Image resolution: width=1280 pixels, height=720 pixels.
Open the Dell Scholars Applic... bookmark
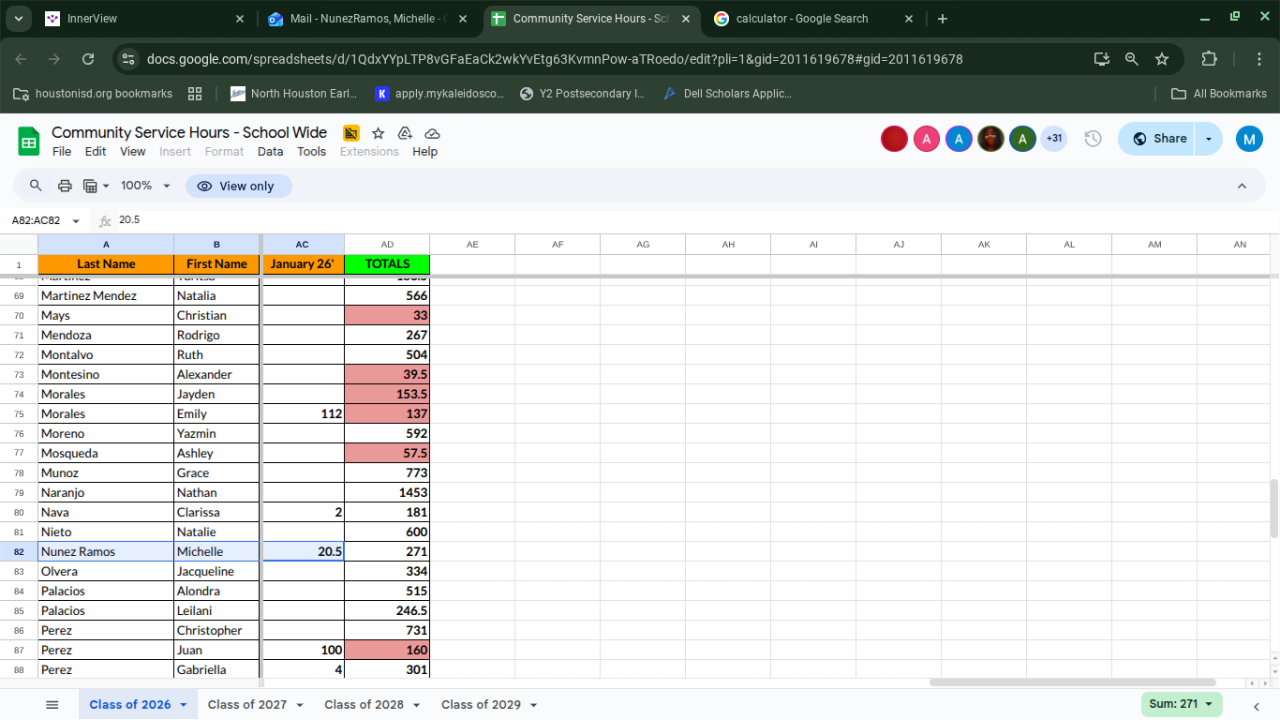point(727,94)
